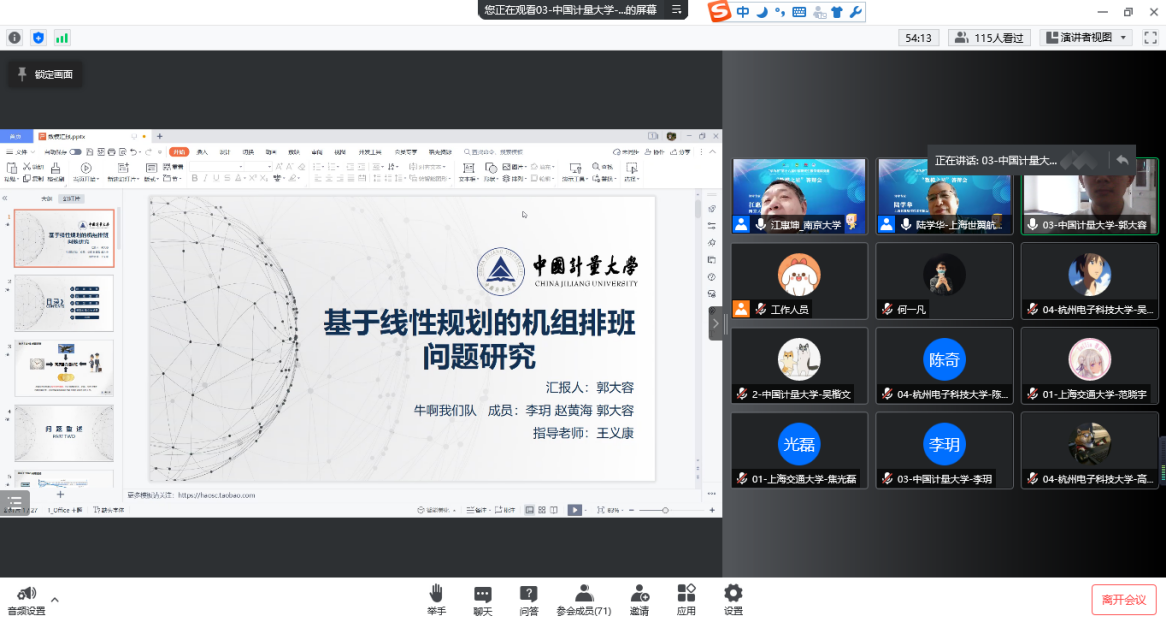The height and width of the screenshot is (622, 1166).
Task: Click the Leave Meeting (离开会议) button
Action: coord(1123,599)
